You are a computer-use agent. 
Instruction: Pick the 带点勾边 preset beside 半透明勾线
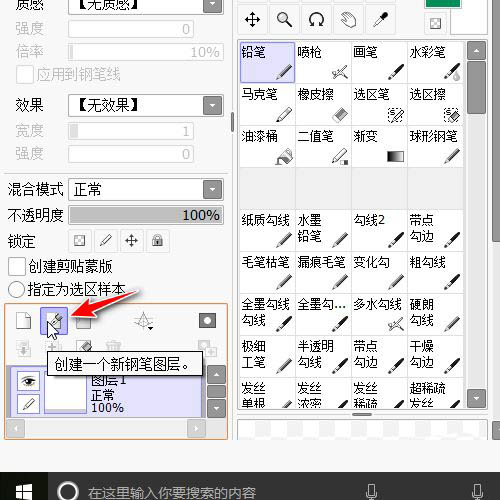point(379,357)
